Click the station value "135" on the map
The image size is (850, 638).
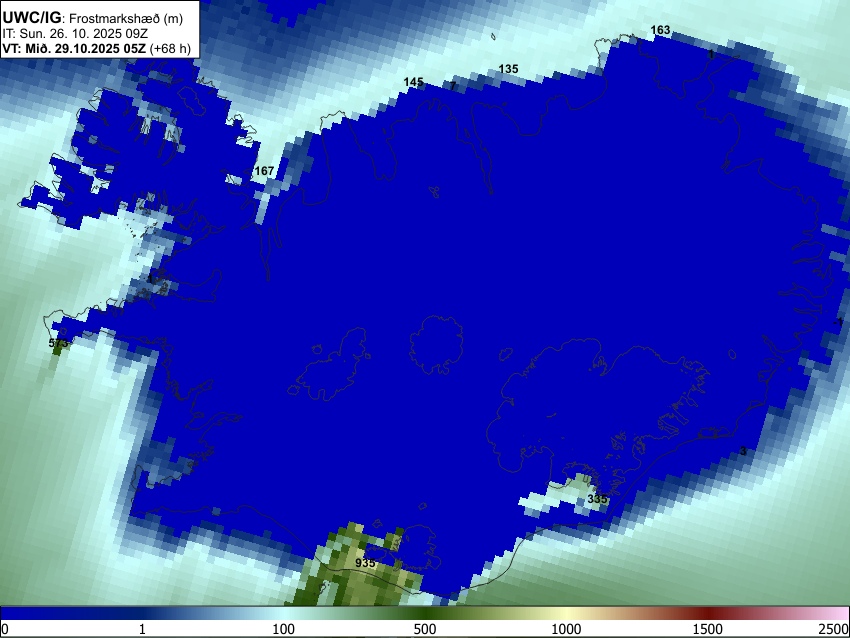point(508,69)
